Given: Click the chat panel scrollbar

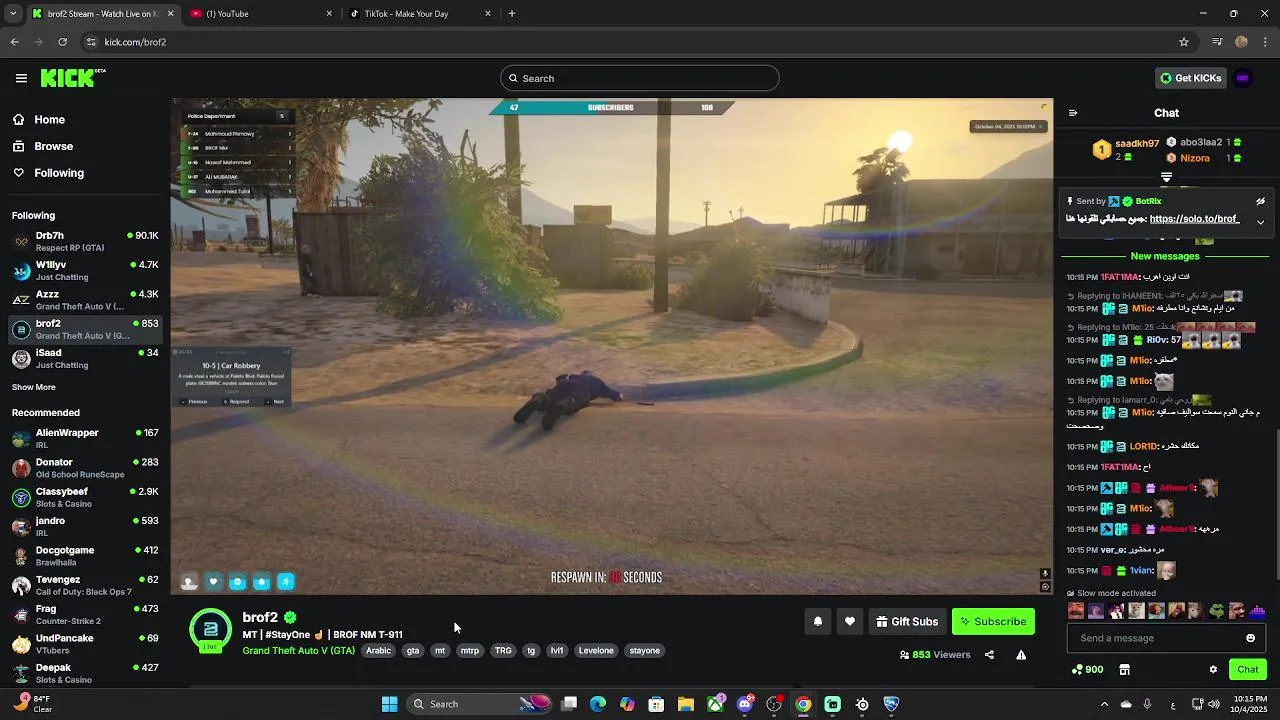Looking at the screenshot, I should tap(1277, 504).
